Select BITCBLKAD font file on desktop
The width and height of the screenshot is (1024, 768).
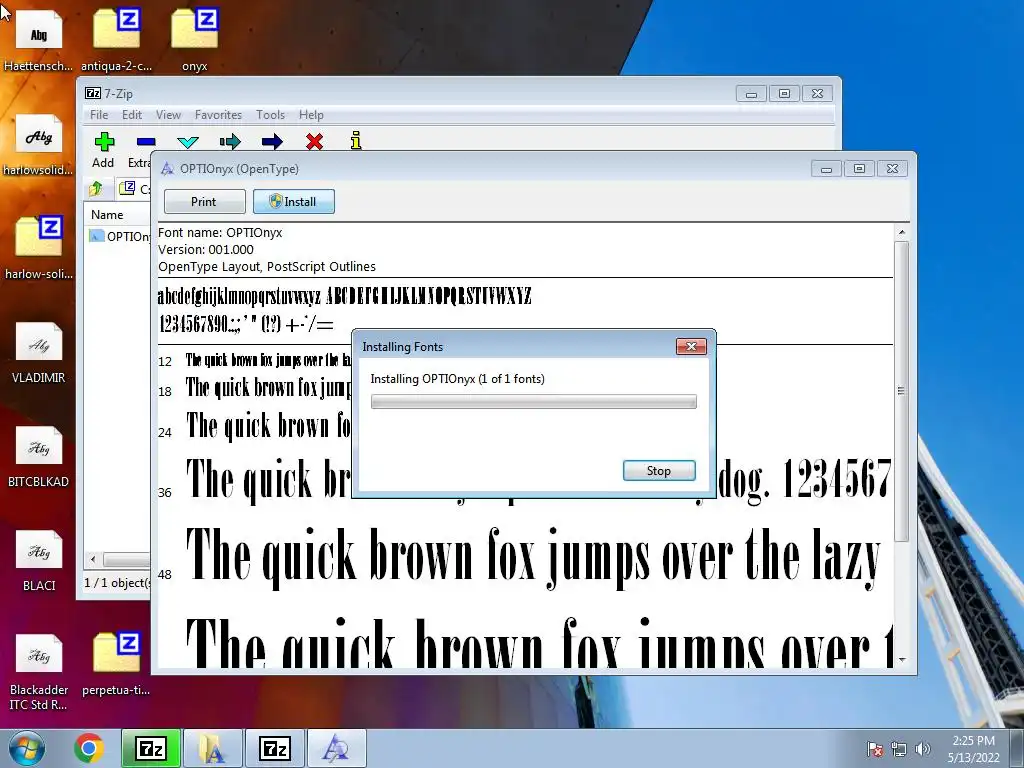(39, 456)
